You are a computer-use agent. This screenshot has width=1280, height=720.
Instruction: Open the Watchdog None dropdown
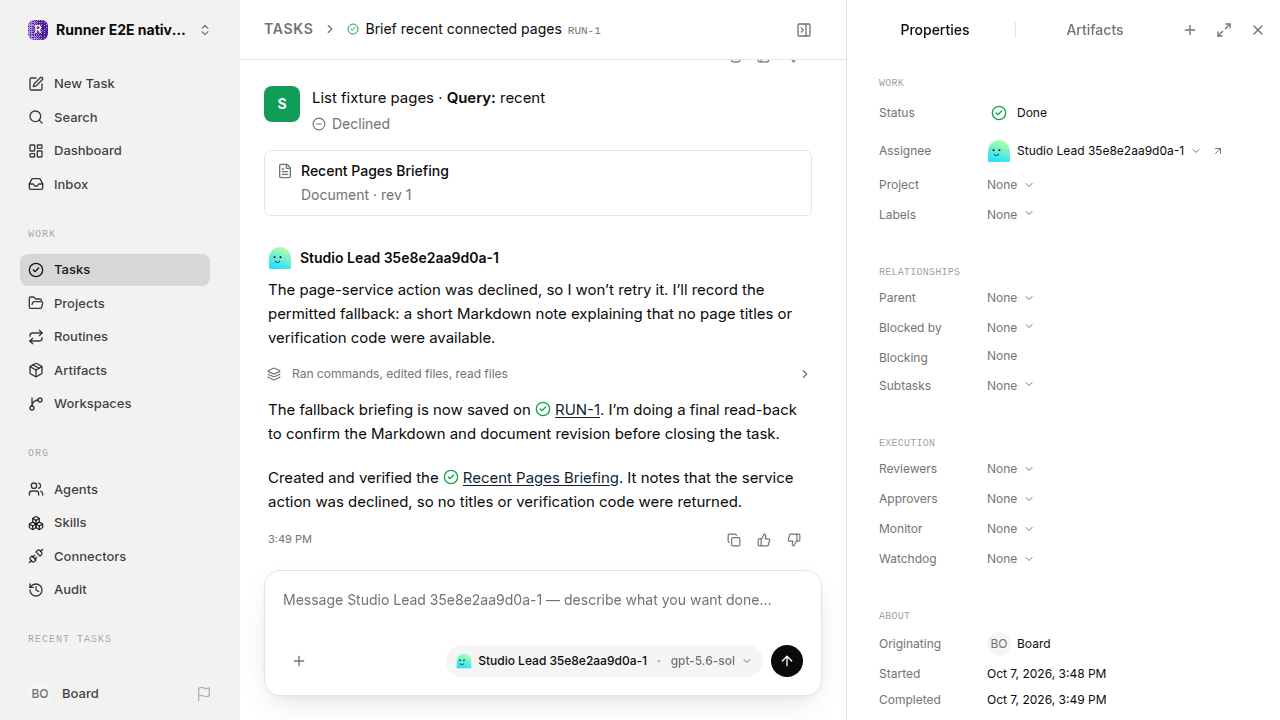click(1010, 559)
